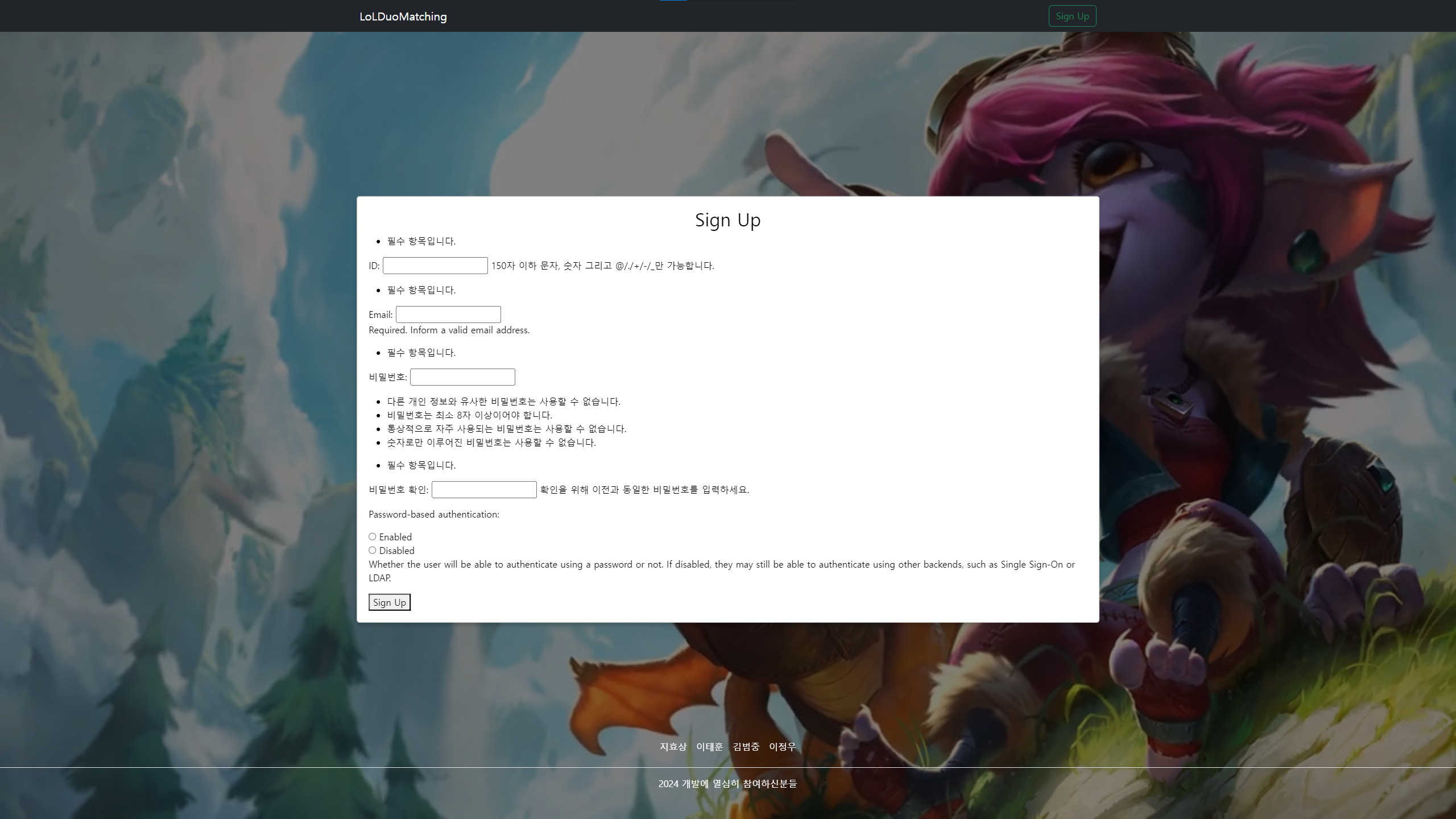Click the '비밀번호는 최소 8자 이상이어야 합니다.' hint
1456x819 pixels.
coord(470,415)
